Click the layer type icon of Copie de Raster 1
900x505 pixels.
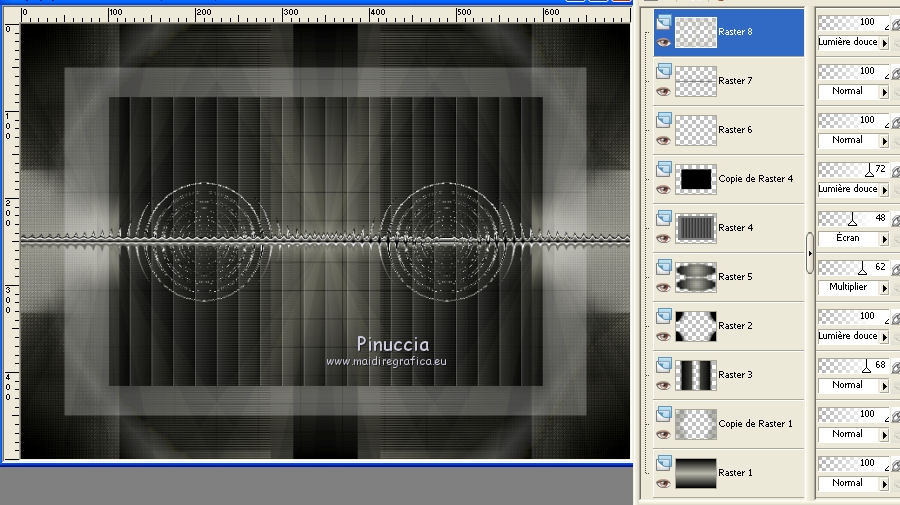click(x=664, y=413)
